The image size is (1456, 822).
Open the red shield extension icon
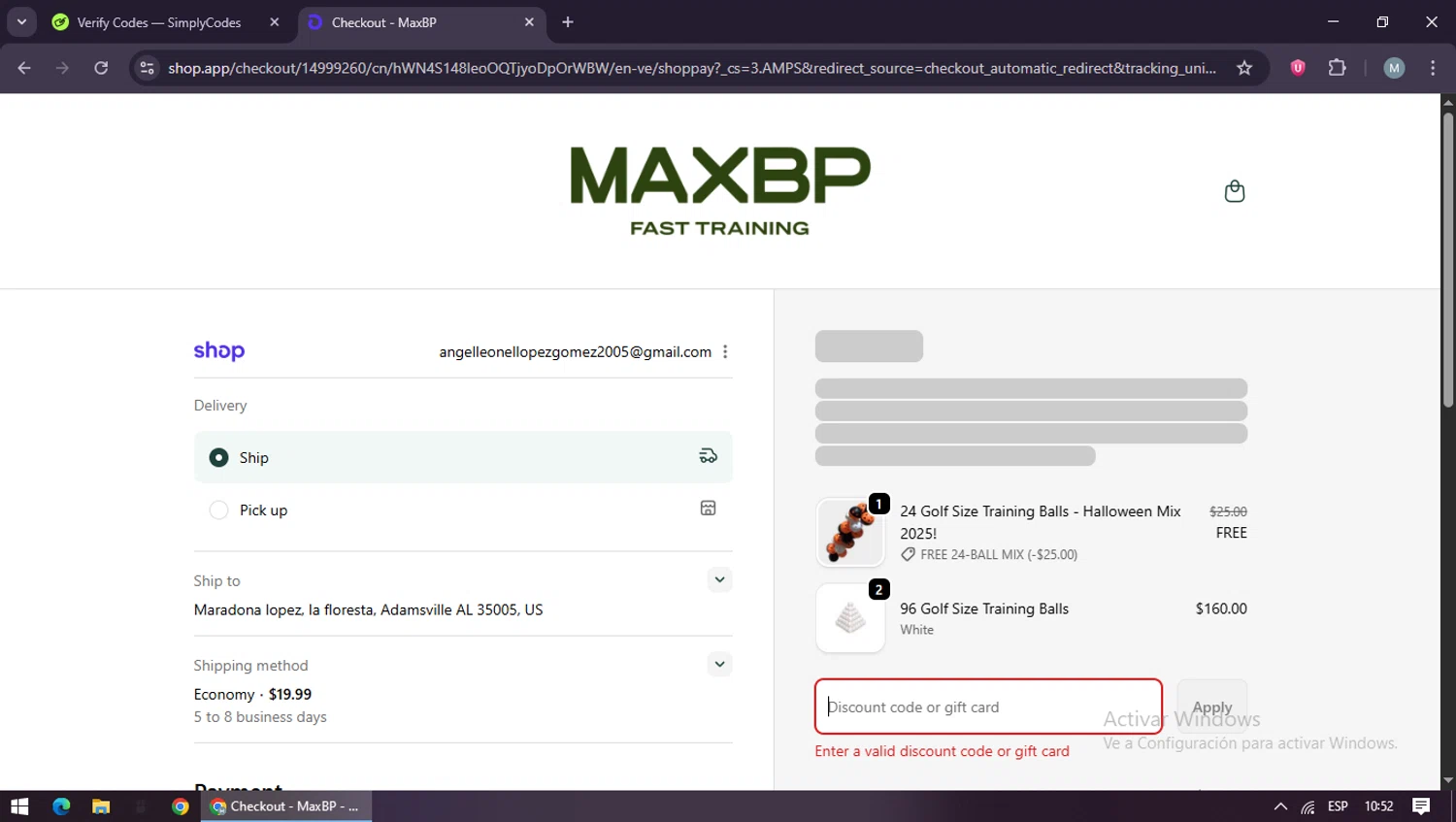point(1298,68)
